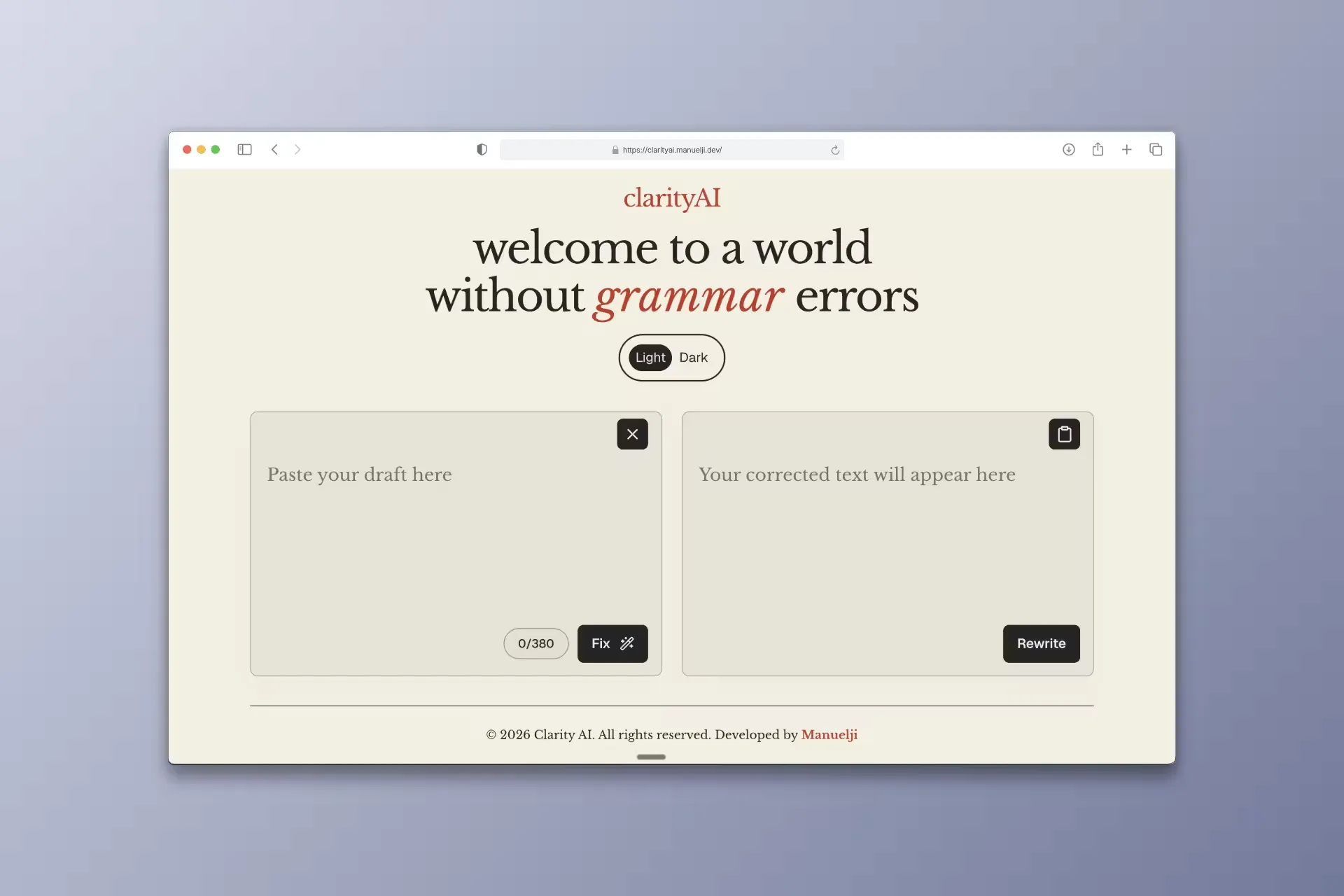Toggle the Safari sidebar icon
Viewport: 1344px width, 896px height.
click(x=244, y=150)
